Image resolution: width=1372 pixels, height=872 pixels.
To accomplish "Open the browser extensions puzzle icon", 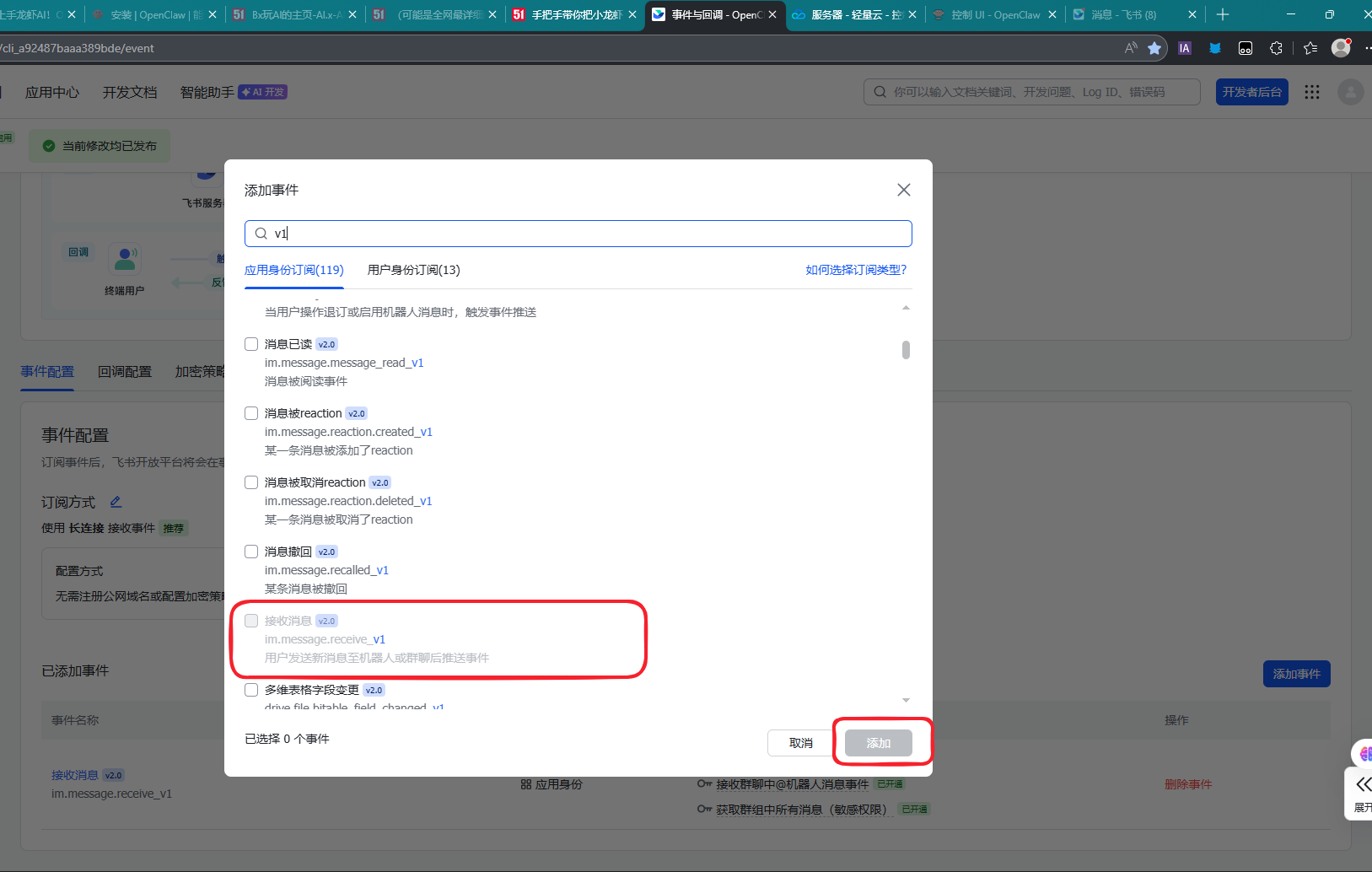I will tap(1276, 48).
